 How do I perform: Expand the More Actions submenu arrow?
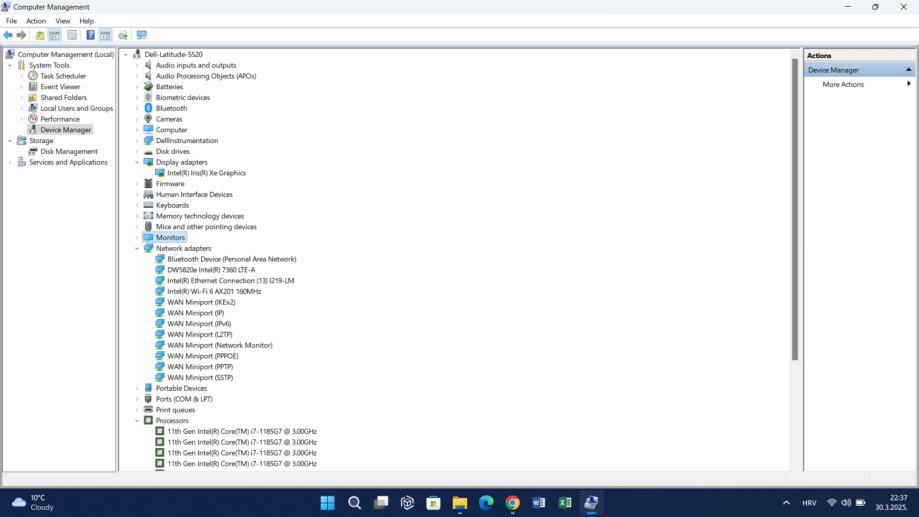click(908, 84)
